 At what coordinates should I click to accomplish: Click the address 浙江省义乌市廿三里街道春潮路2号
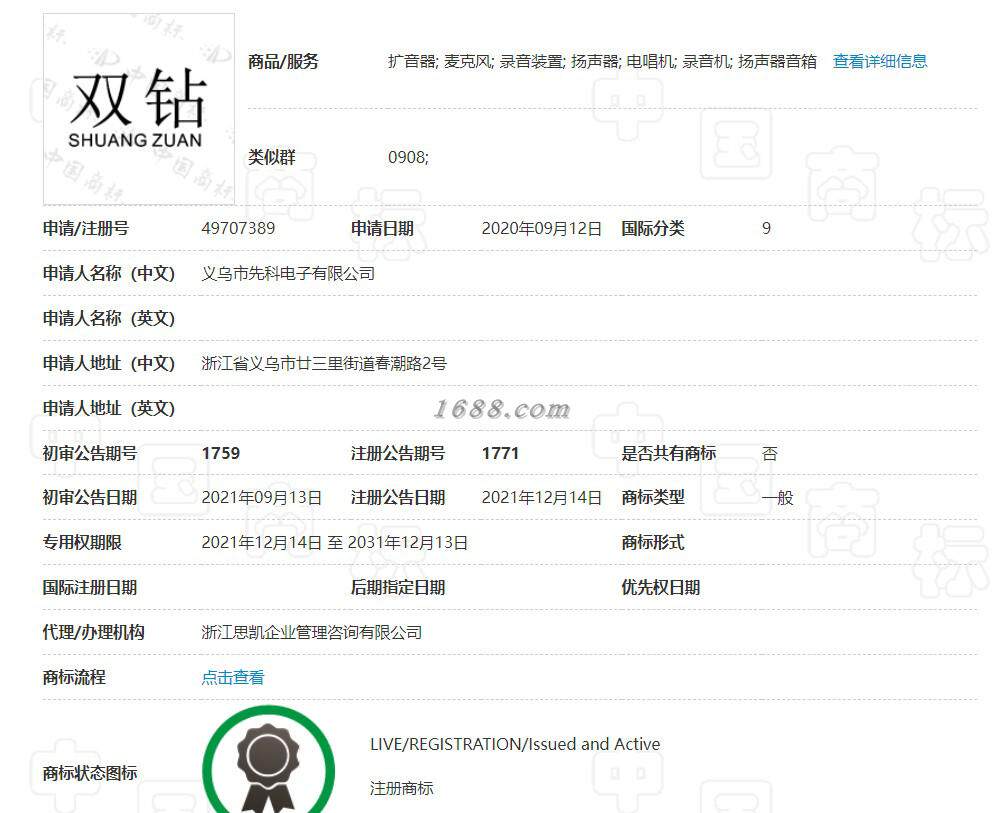click(x=324, y=363)
